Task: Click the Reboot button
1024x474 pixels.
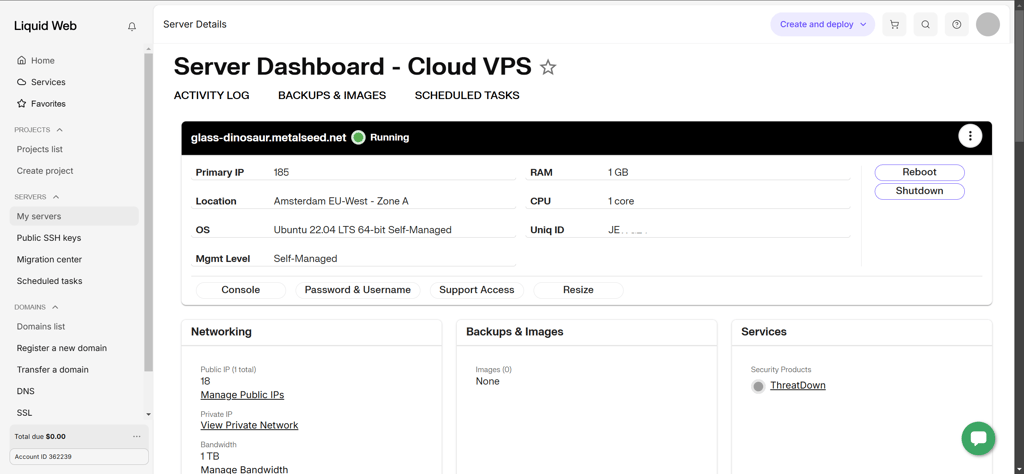Action: pyautogui.click(x=920, y=172)
